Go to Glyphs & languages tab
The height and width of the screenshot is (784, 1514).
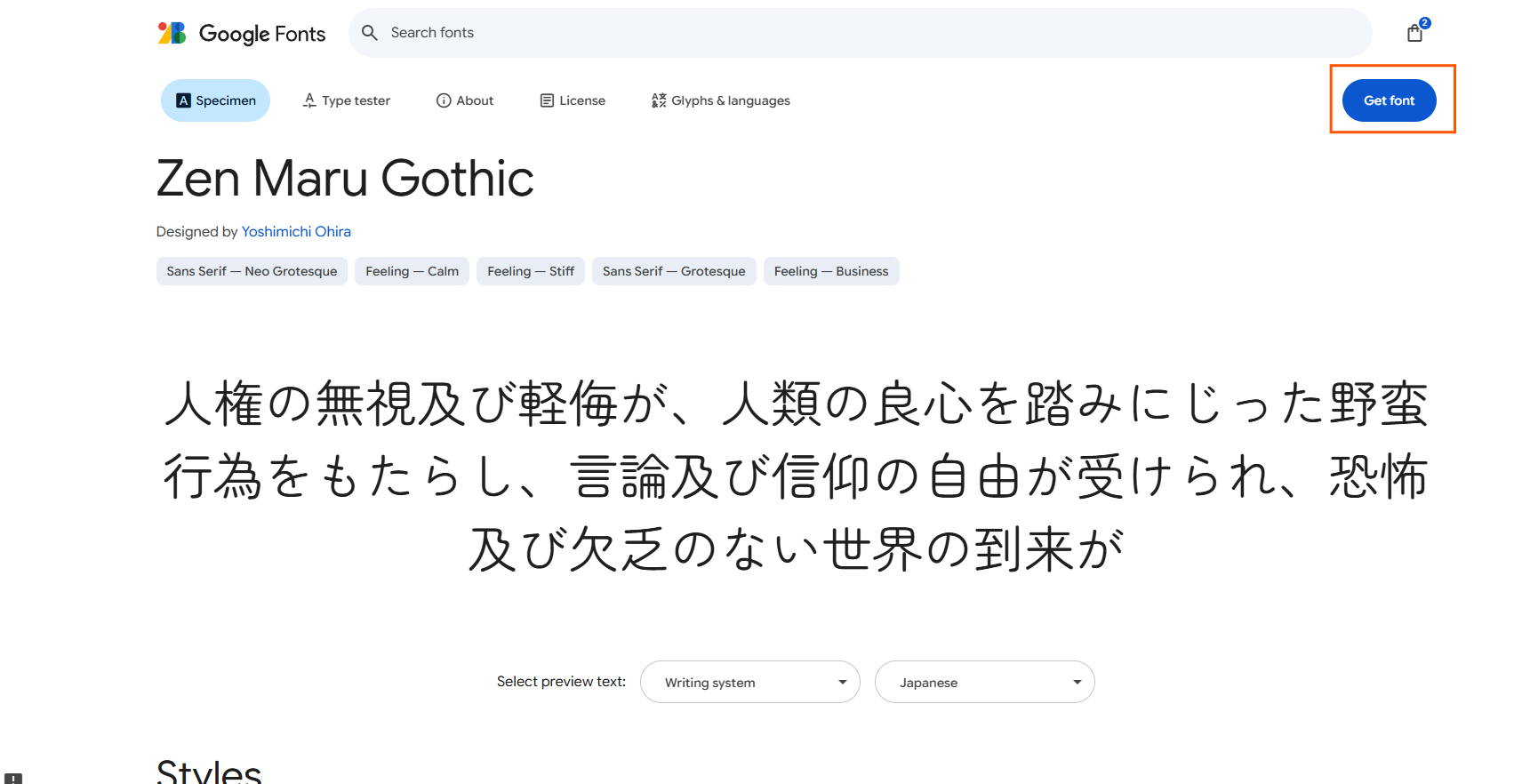coord(720,100)
